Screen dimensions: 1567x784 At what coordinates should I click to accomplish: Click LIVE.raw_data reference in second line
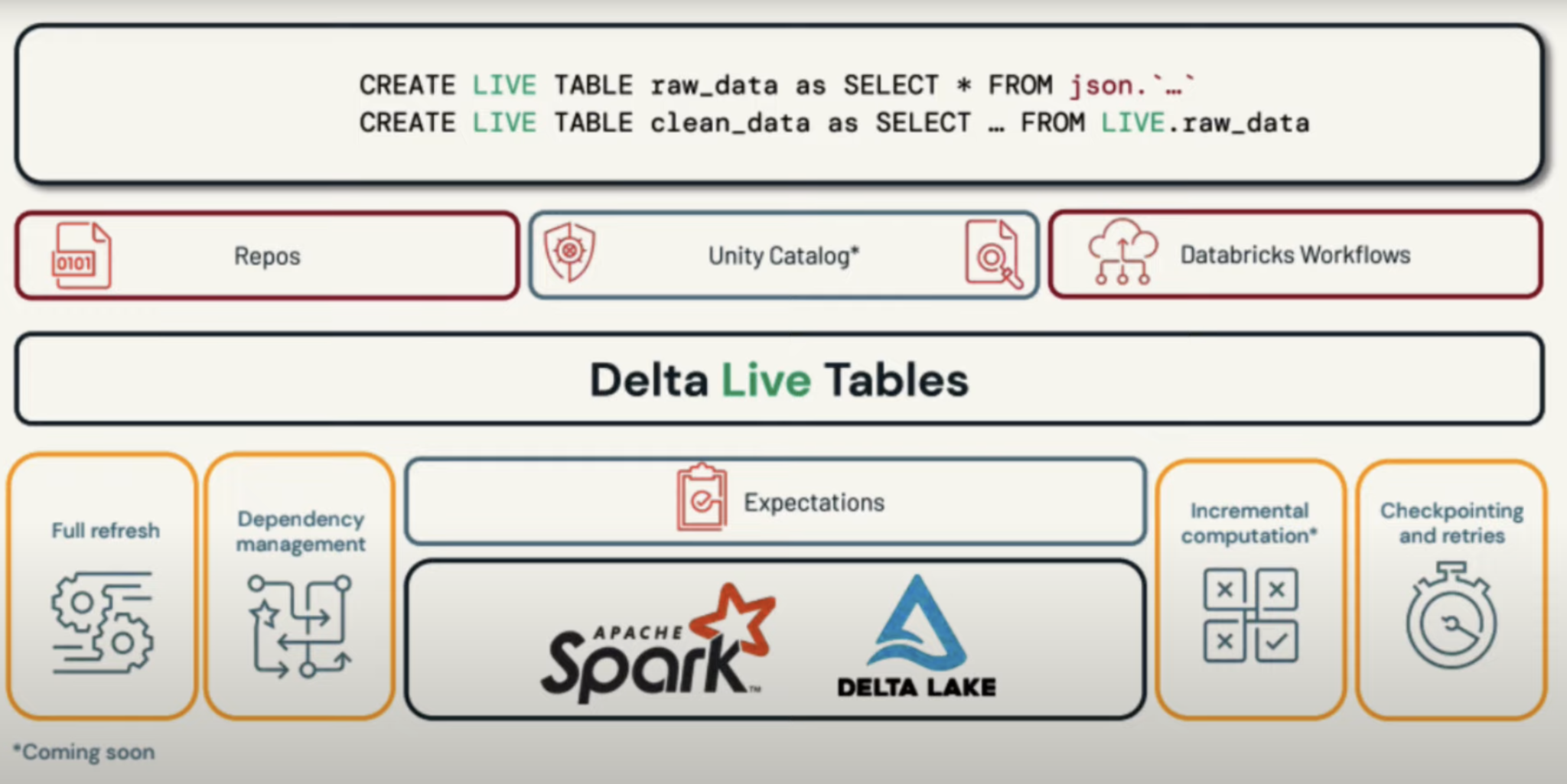click(1205, 122)
